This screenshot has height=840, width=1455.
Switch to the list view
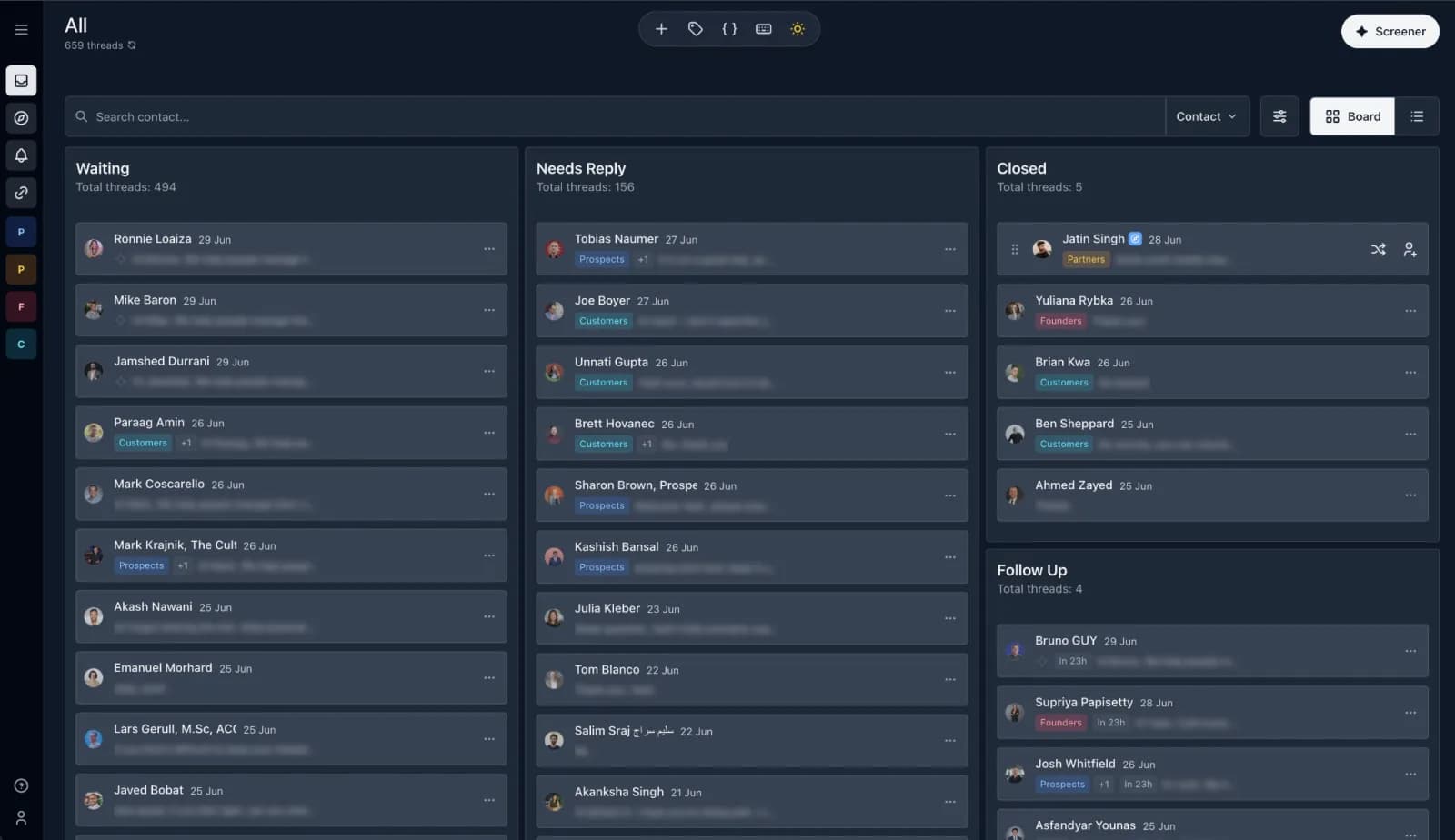click(1417, 116)
